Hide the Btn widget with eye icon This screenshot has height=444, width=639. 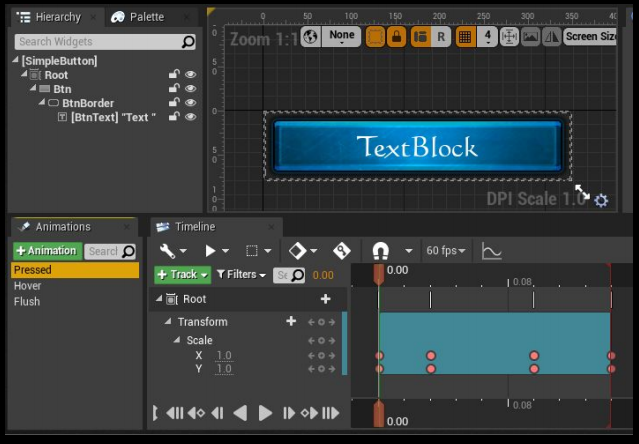coord(190,89)
